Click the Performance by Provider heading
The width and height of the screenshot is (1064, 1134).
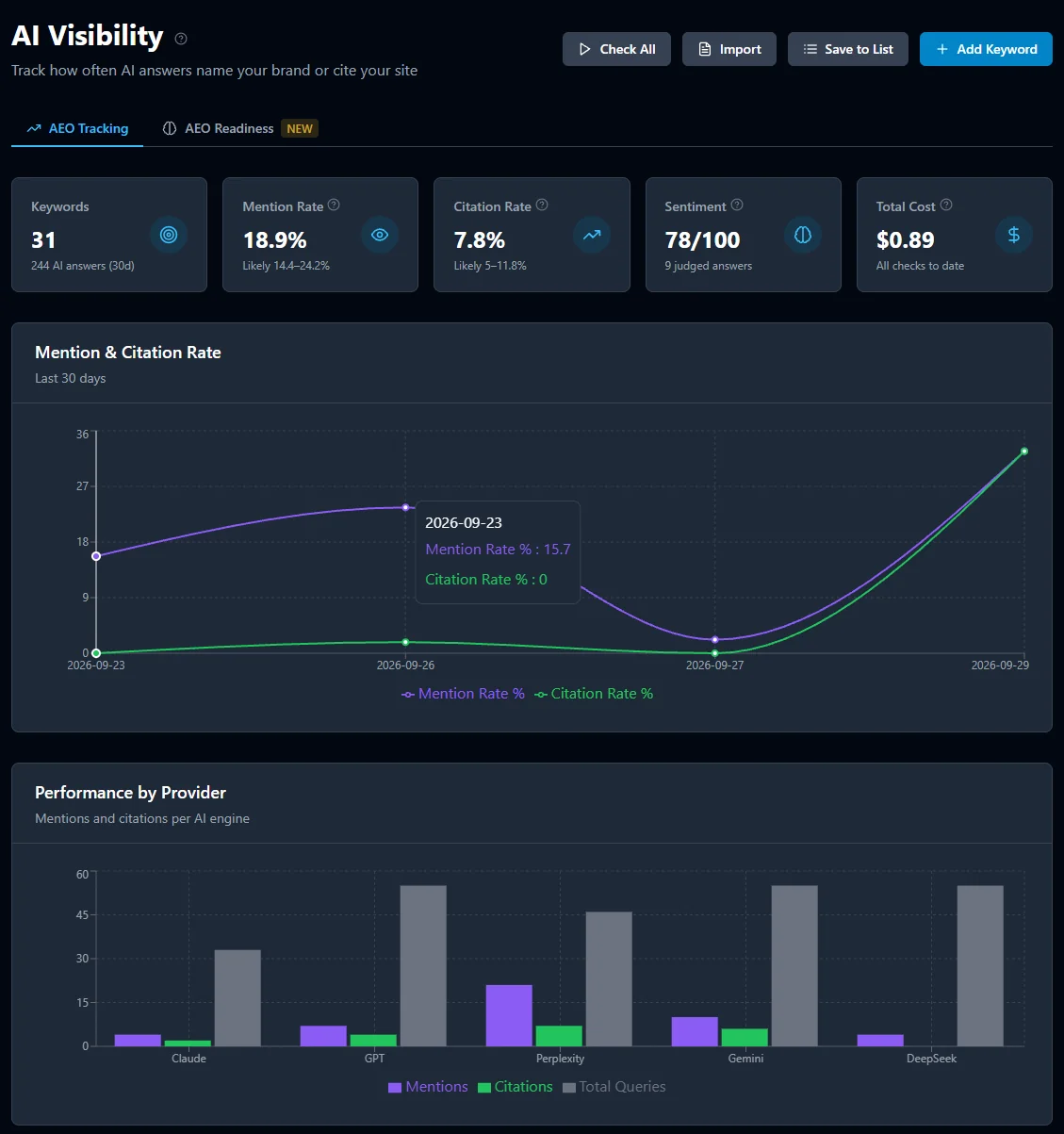click(x=130, y=793)
